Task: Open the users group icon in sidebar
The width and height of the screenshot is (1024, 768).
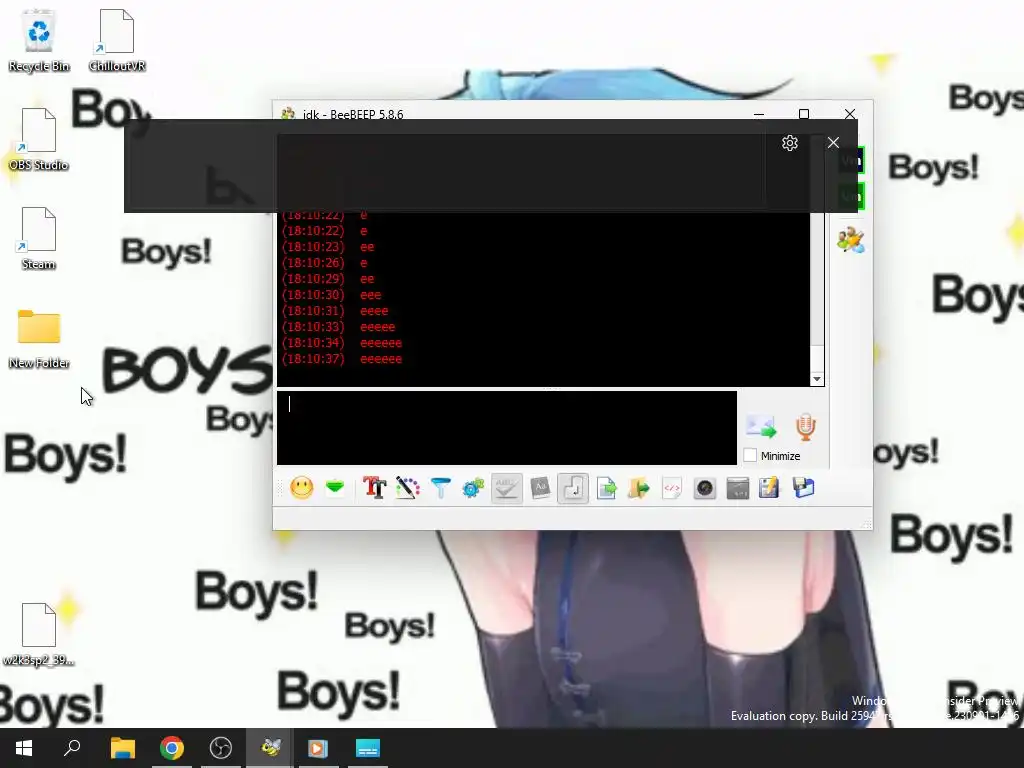Action: pos(851,240)
